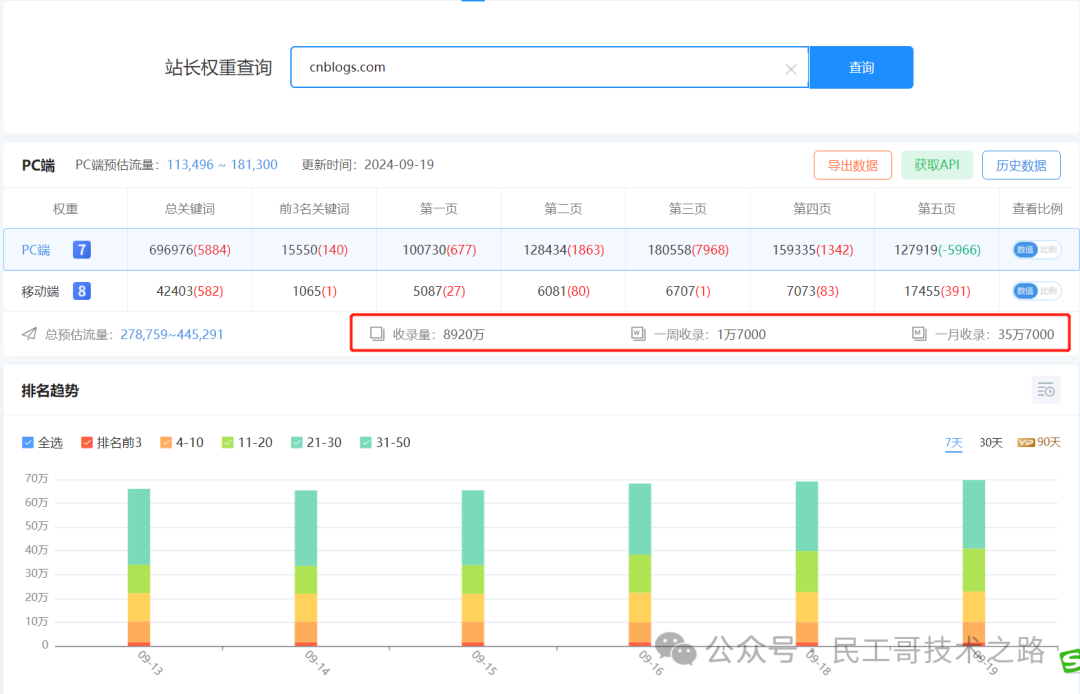
Task: Toggle the 4-10 legend checkbox
Action: (165, 443)
